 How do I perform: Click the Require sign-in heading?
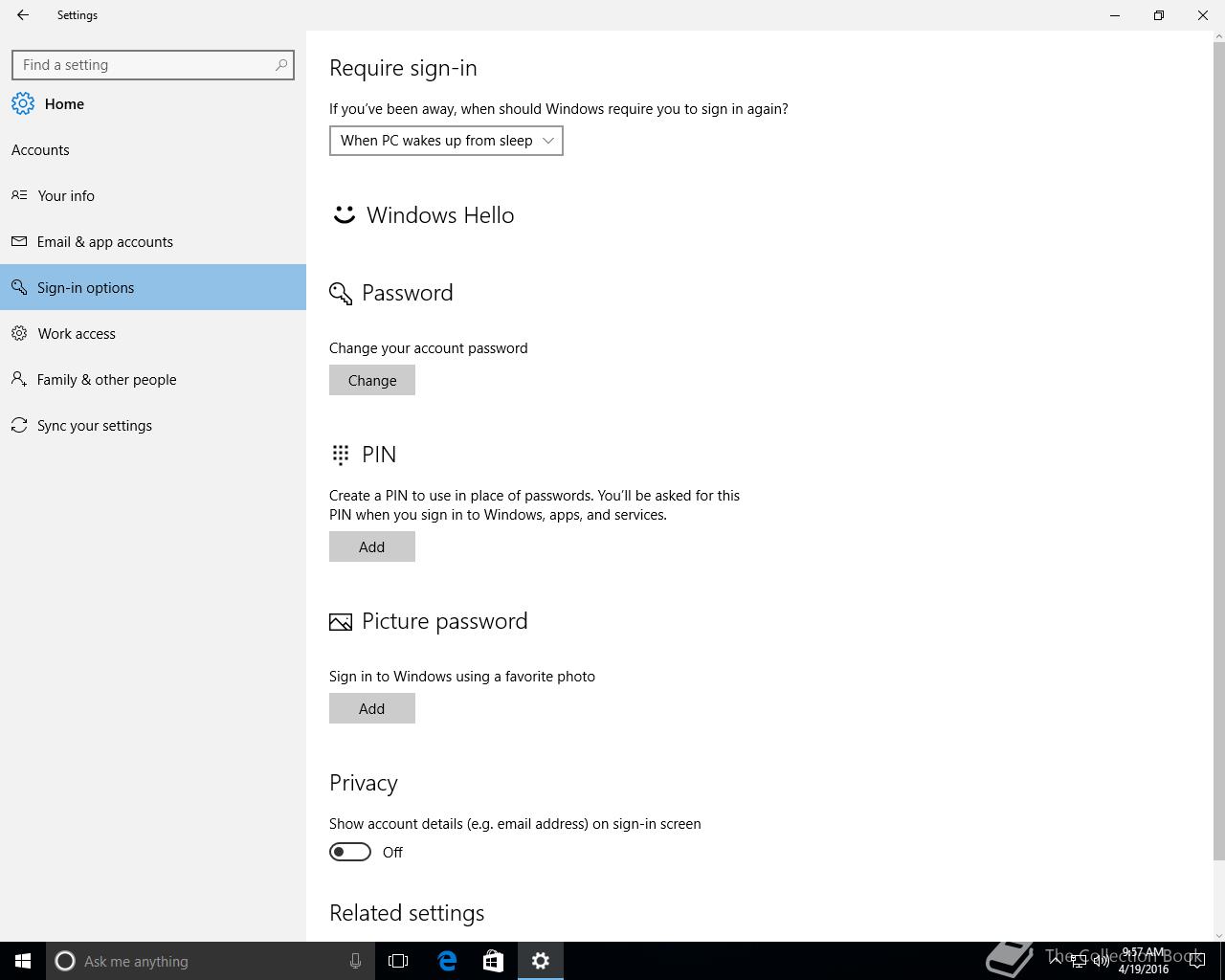(x=403, y=68)
